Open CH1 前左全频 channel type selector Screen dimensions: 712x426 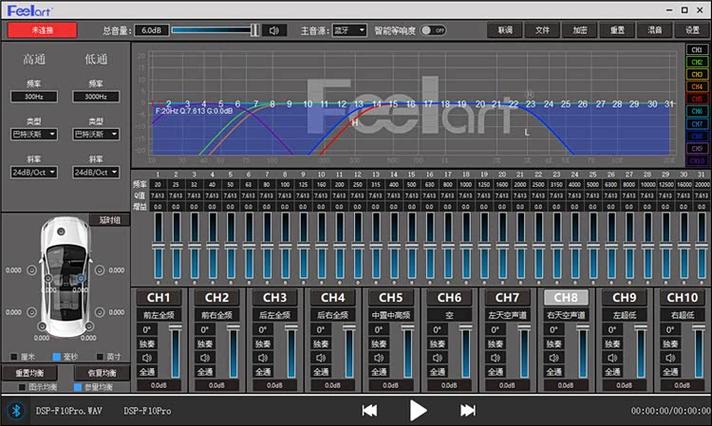158,315
